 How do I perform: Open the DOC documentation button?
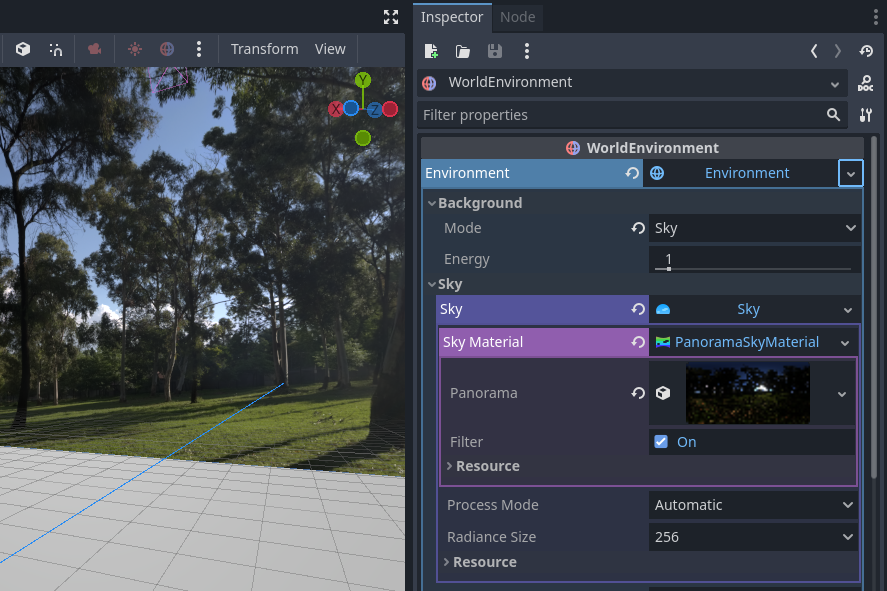click(x=866, y=83)
